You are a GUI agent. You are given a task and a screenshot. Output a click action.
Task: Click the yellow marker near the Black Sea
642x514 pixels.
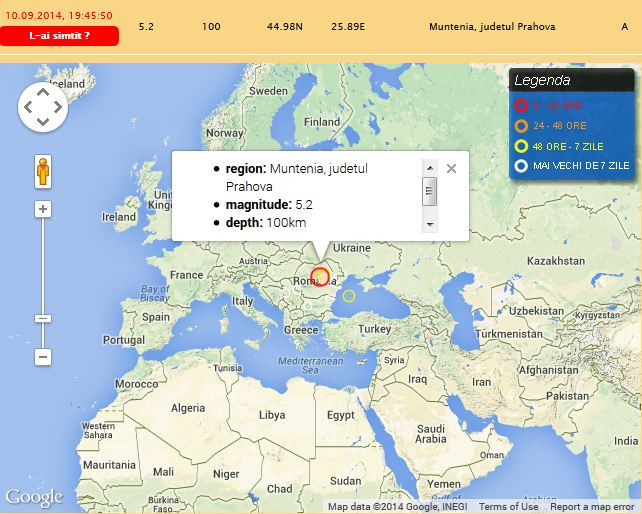point(349,295)
